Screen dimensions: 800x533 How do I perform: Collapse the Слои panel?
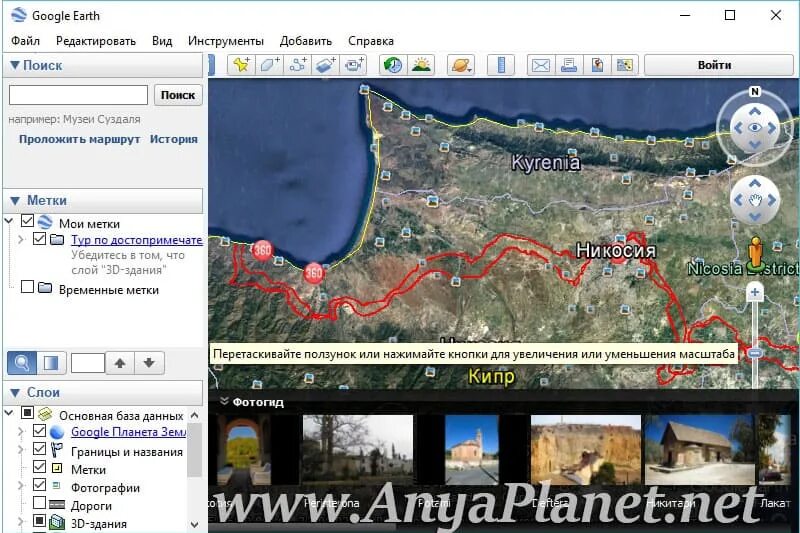(x=15, y=393)
